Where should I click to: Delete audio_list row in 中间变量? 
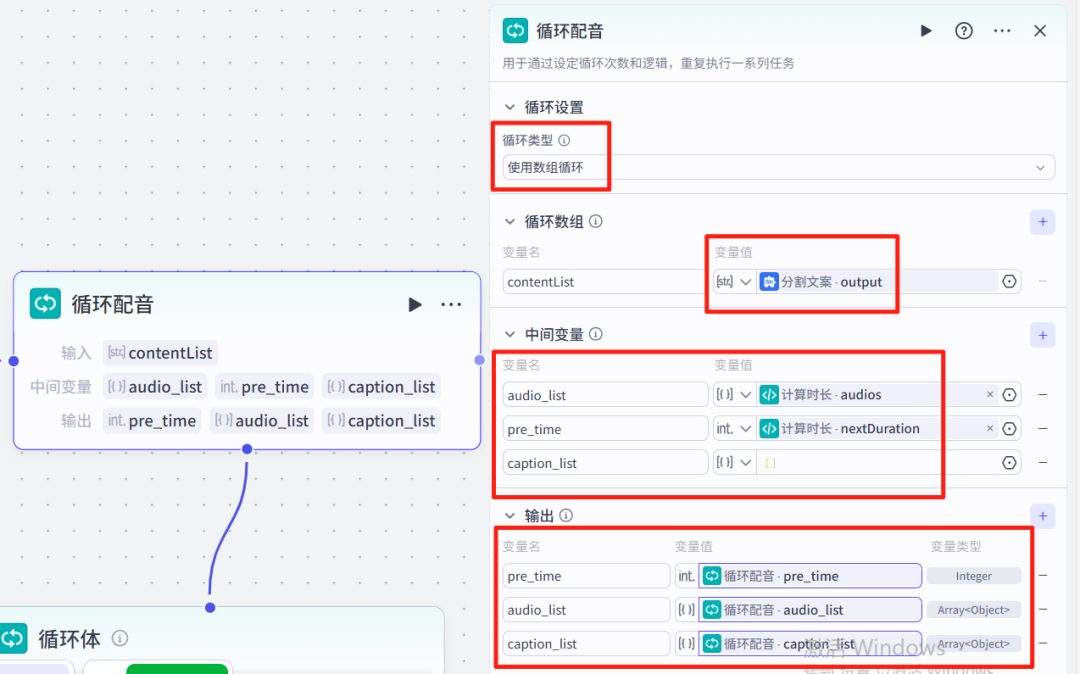1043,394
